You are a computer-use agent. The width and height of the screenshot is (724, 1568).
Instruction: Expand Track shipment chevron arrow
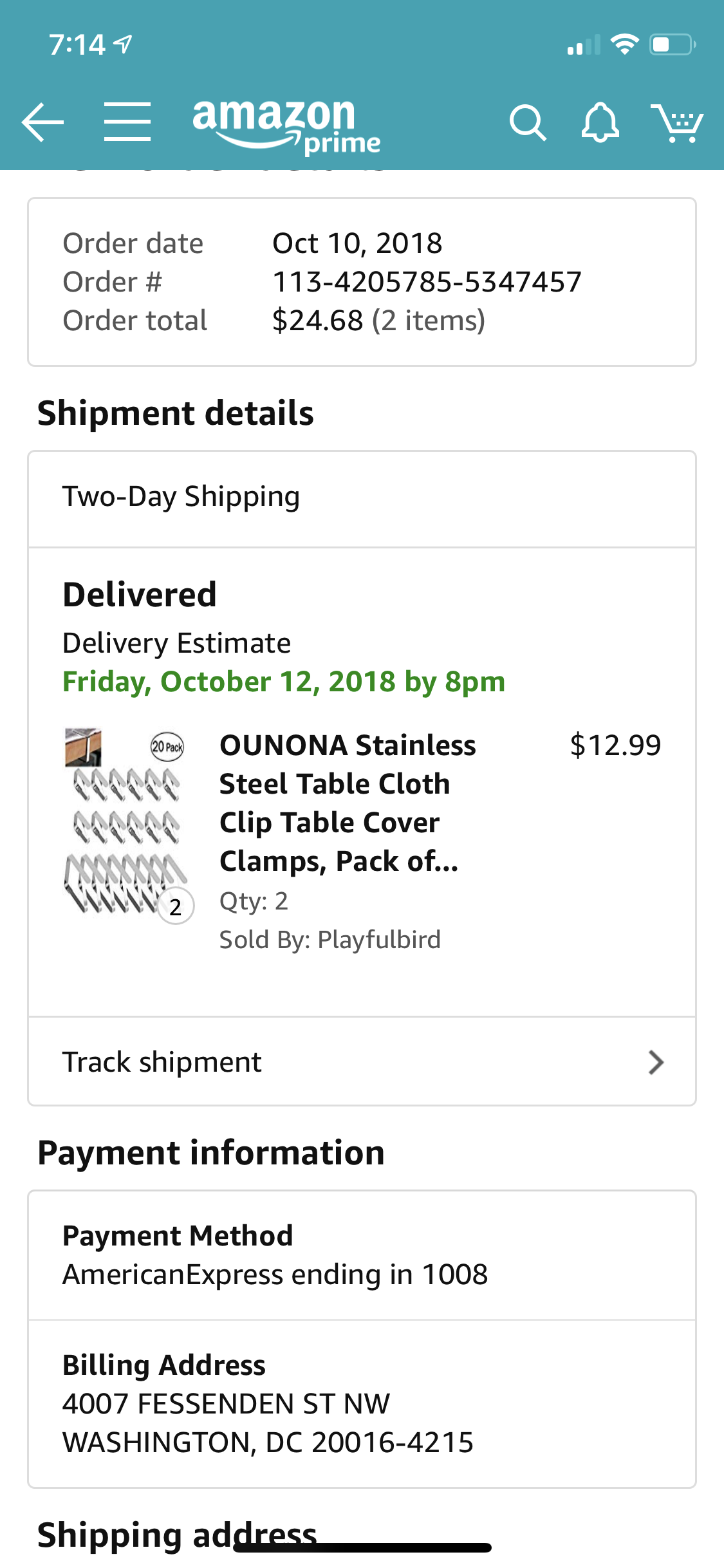[x=655, y=1063]
